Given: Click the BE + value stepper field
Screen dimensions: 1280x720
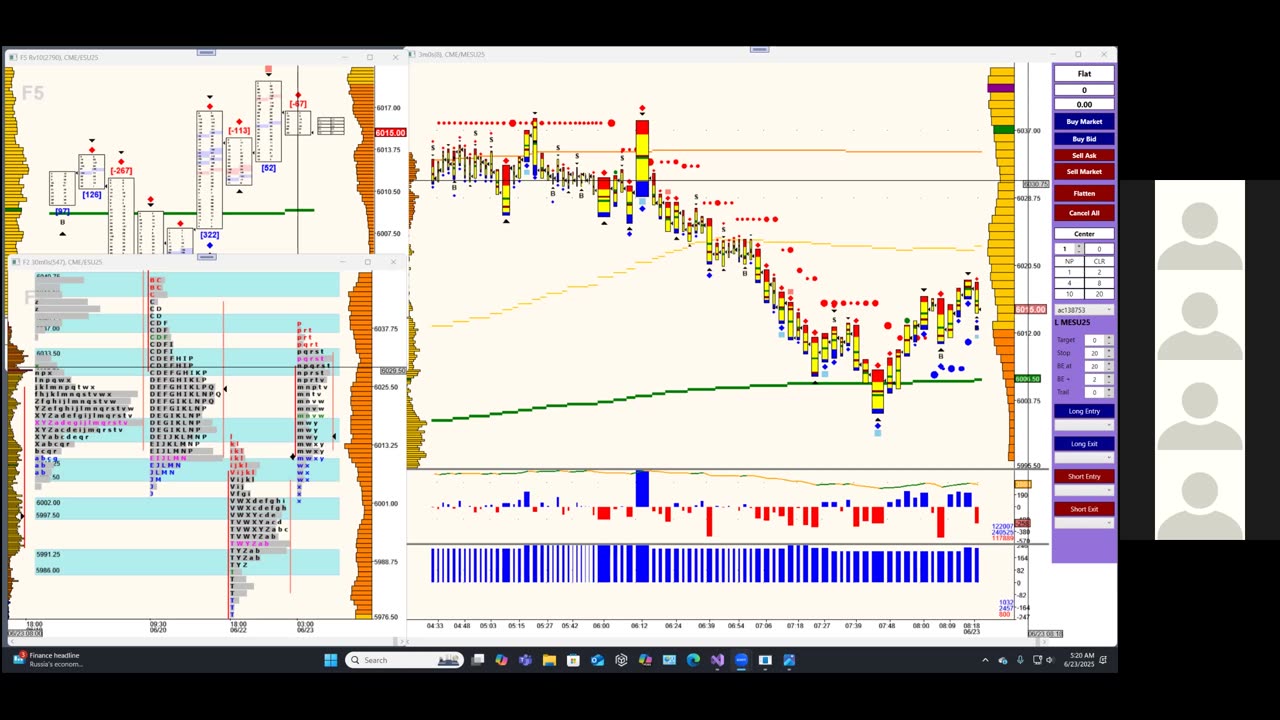Looking at the screenshot, I should tap(1099, 379).
